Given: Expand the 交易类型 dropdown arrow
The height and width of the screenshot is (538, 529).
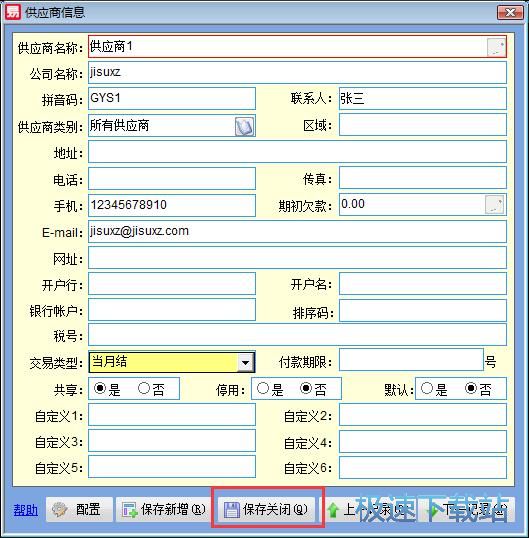Looking at the screenshot, I should tap(245, 362).
